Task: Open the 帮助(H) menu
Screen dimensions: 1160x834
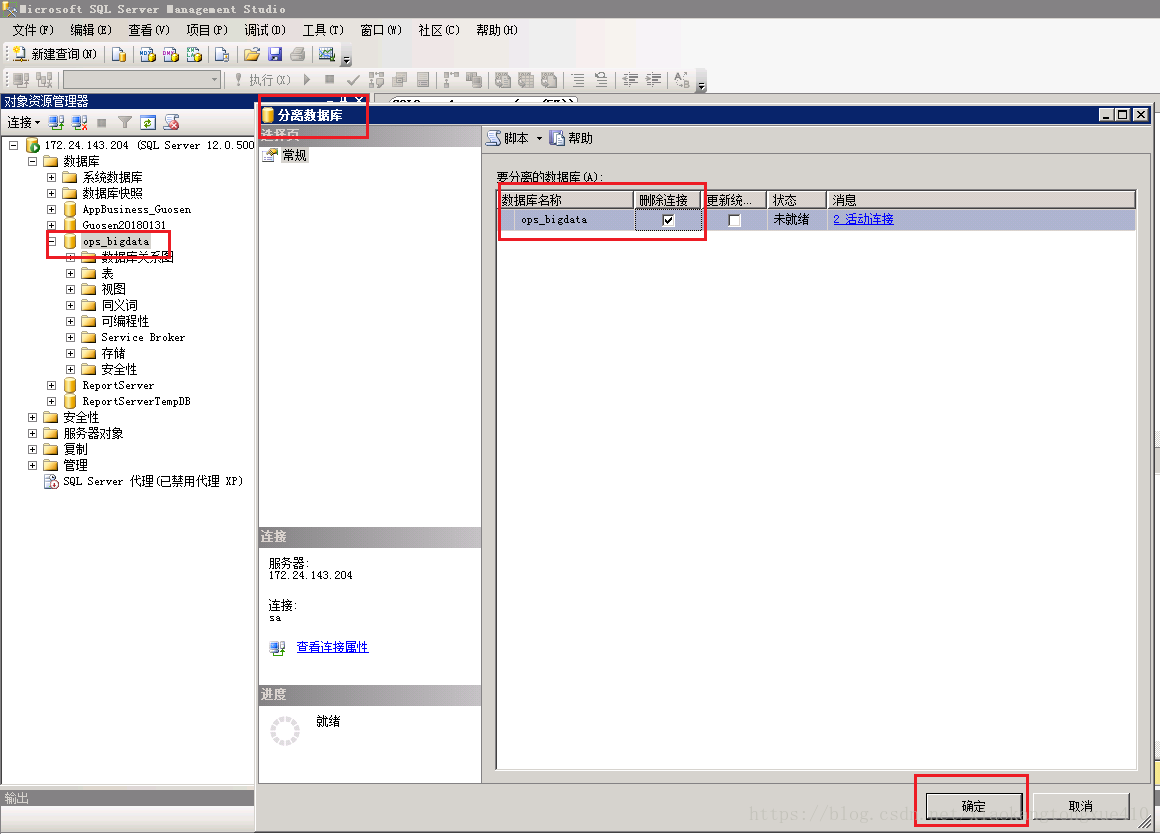Action: [497, 30]
